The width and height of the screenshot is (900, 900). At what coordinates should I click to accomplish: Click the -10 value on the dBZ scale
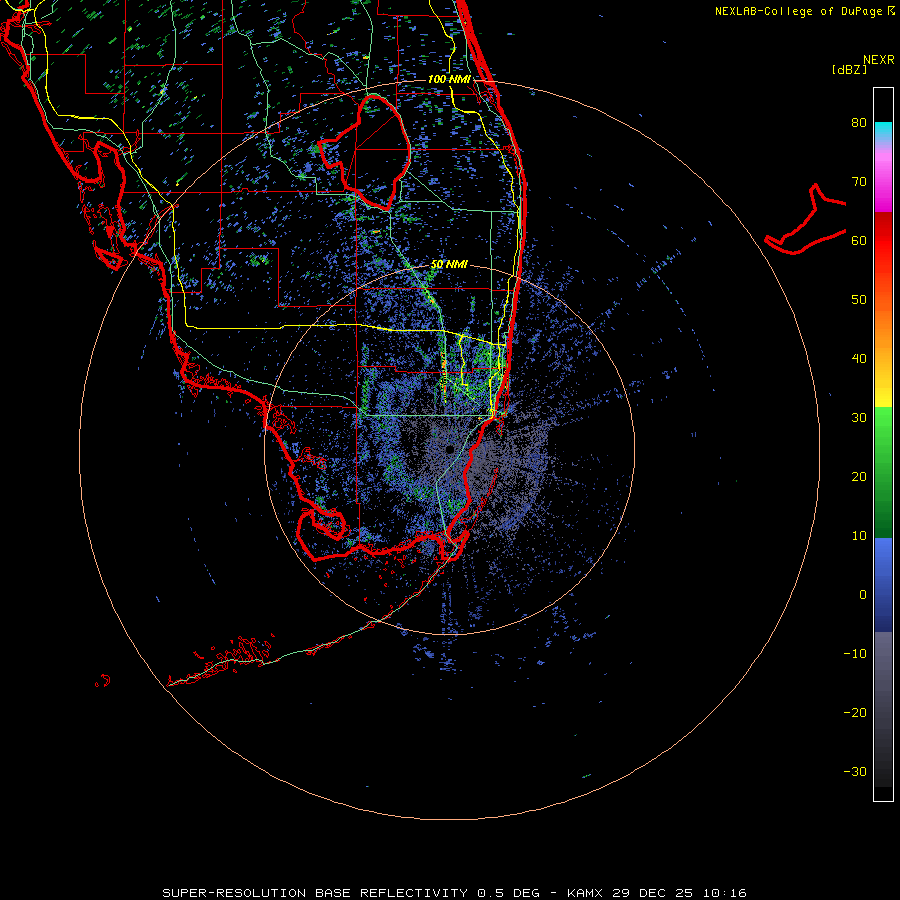tap(855, 654)
